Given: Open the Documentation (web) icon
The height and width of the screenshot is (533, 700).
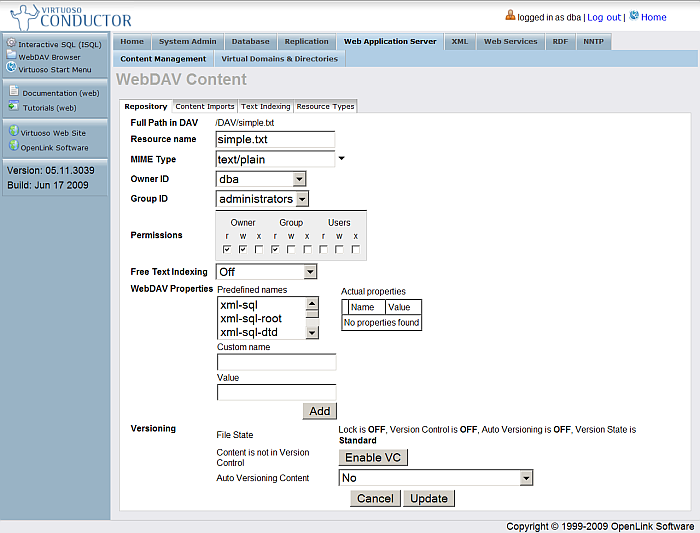Looking at the screenshot, I should (14, 92).
